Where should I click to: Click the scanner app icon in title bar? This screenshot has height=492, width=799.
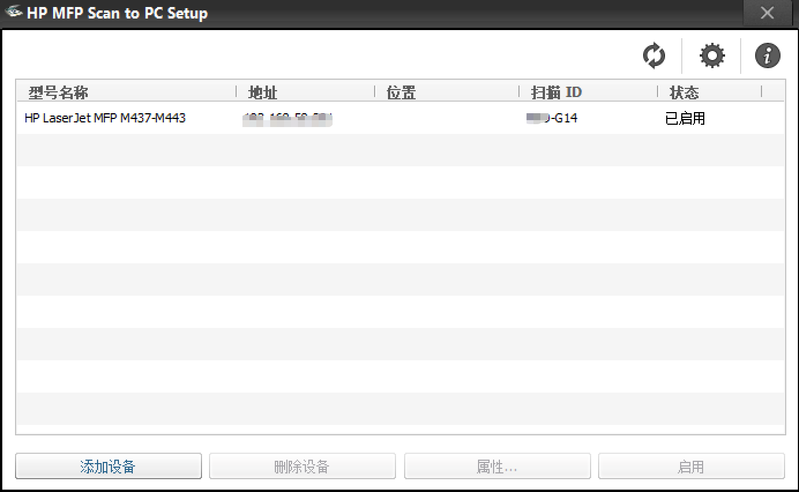pyautogui.click(x=14, y=13)
